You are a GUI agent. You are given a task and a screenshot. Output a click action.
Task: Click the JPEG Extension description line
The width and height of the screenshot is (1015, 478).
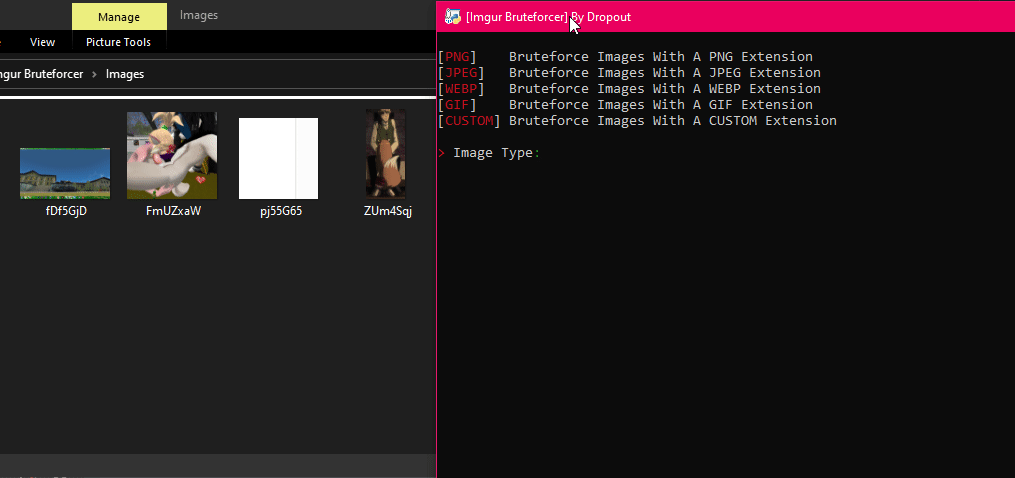tap(665, 73)
